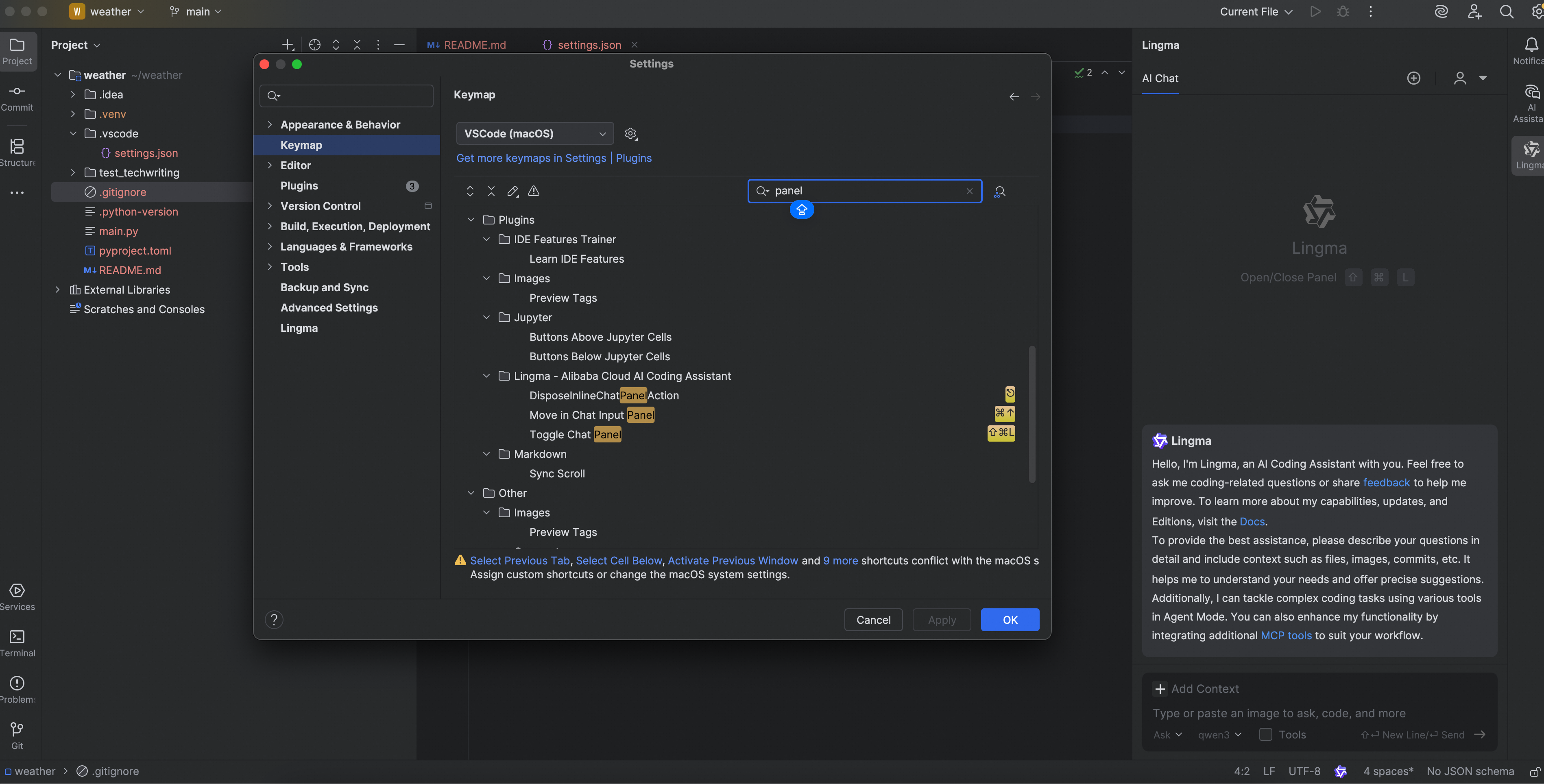This screenshot has width=1544, height=784.
Task: Switch to the README.md editor tab
Action: coord(466,45)
